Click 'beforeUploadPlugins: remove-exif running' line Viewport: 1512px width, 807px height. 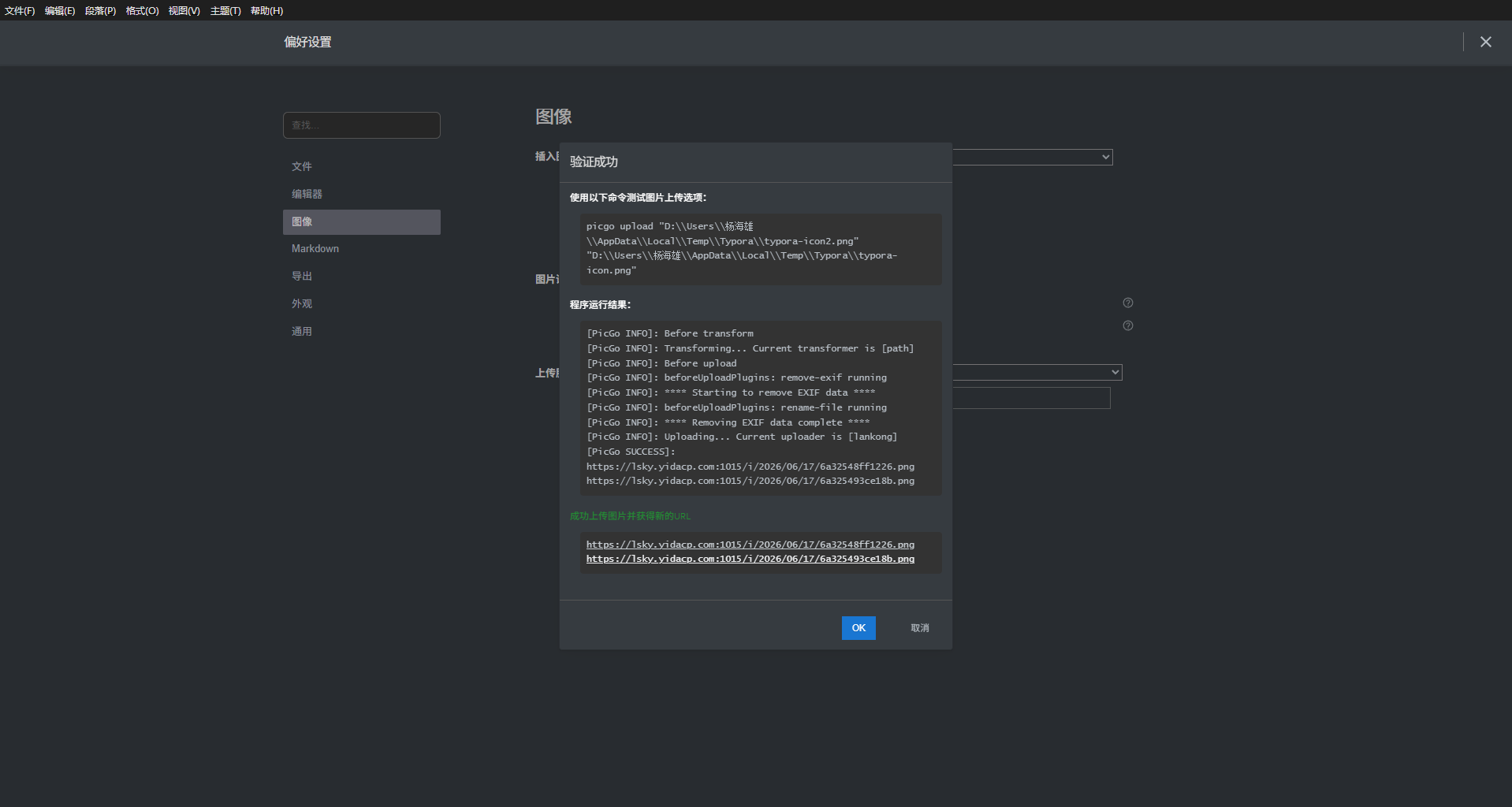[736, 377]
